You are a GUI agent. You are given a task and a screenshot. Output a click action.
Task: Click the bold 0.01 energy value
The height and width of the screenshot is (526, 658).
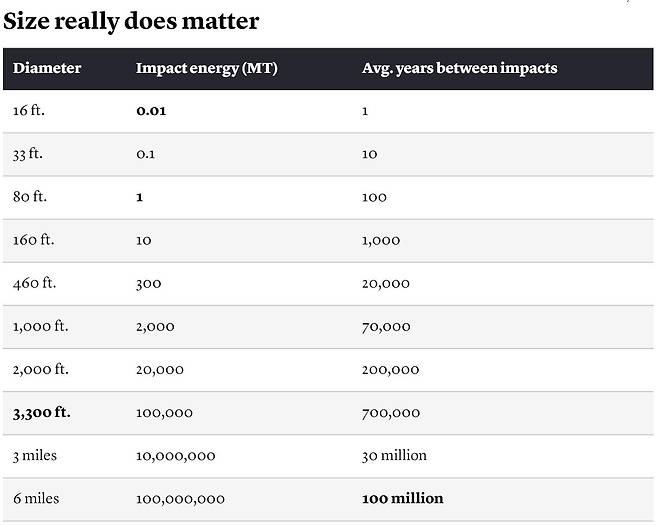(x=151, y=111)
